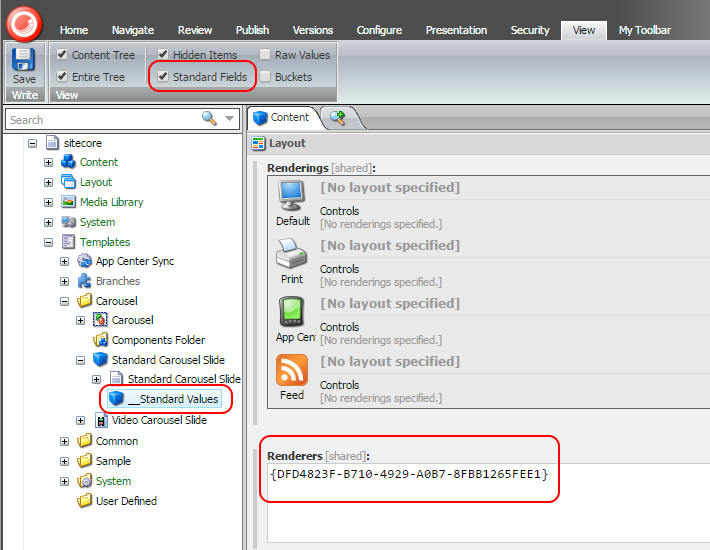Click the Branches icon
Image resolution: width=710 pixels, height=550 pixels.
point(84,281)
